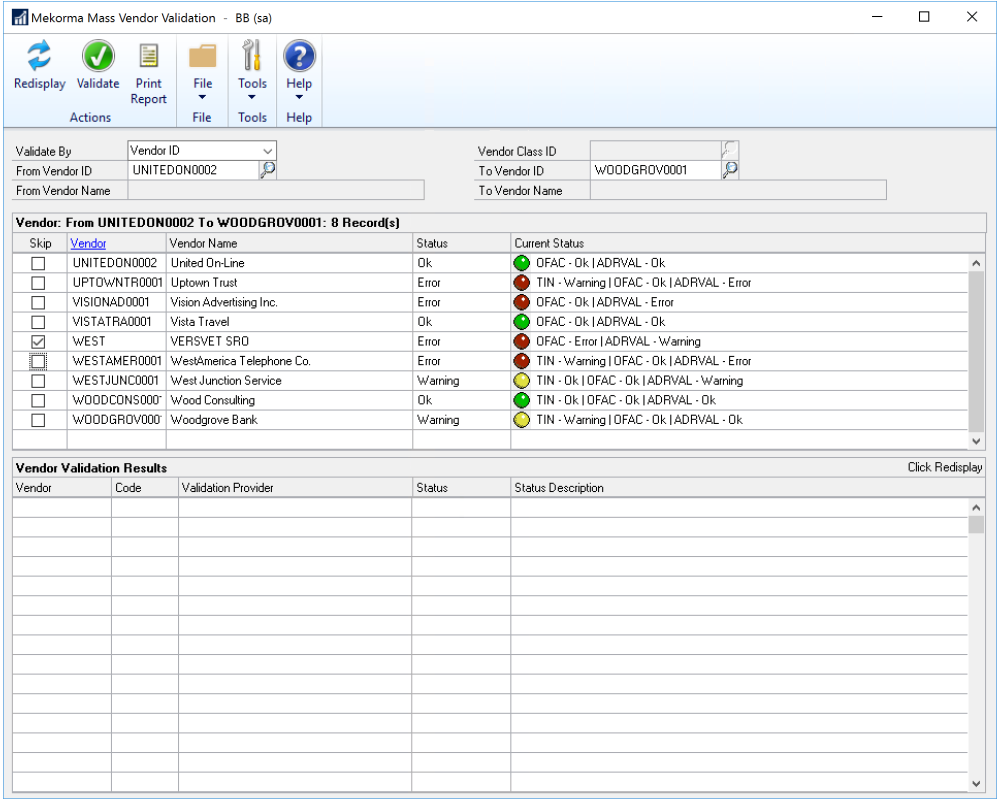Screen dimensions: 1000x801
Task: Open the Tools wrench icon menu
Action: tap(252, 57)
